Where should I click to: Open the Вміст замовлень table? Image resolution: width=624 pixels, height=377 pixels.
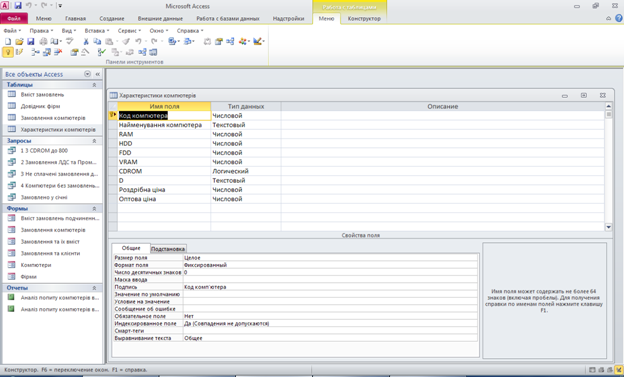(x=42, y=95)
